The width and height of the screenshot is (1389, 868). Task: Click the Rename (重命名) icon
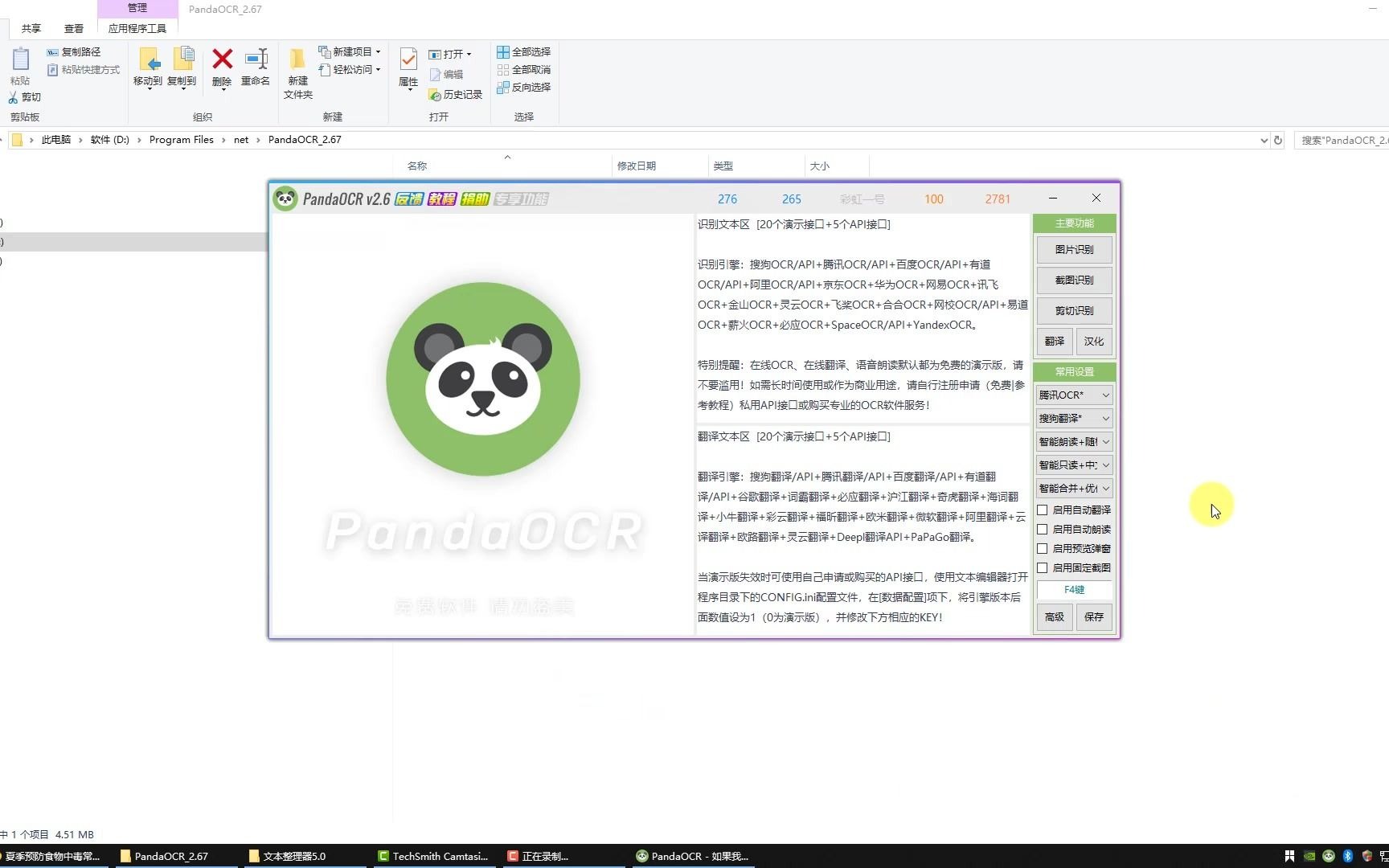(x=256, y=59)
